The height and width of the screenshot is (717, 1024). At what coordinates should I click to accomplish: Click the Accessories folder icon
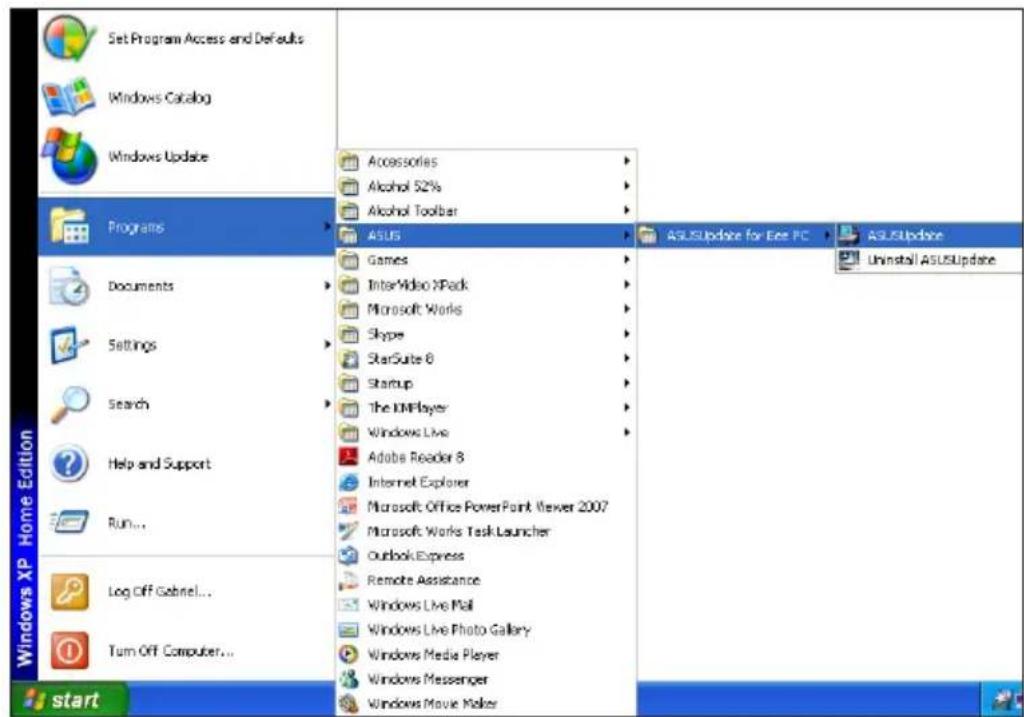(x=350, y=161)
